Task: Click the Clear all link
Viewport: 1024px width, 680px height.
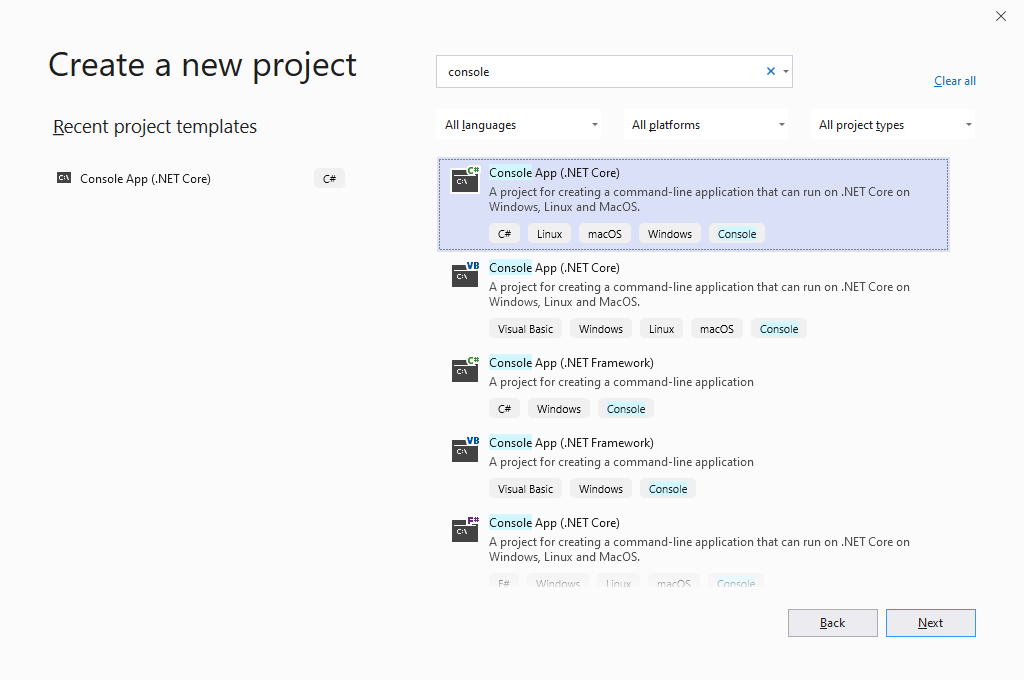Action: [954, 81]
